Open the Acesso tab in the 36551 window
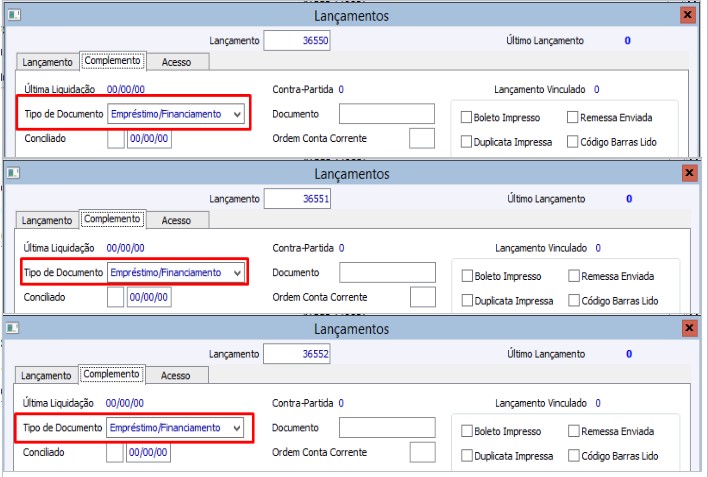Screen dimensions: 708x477 [176, 220]
